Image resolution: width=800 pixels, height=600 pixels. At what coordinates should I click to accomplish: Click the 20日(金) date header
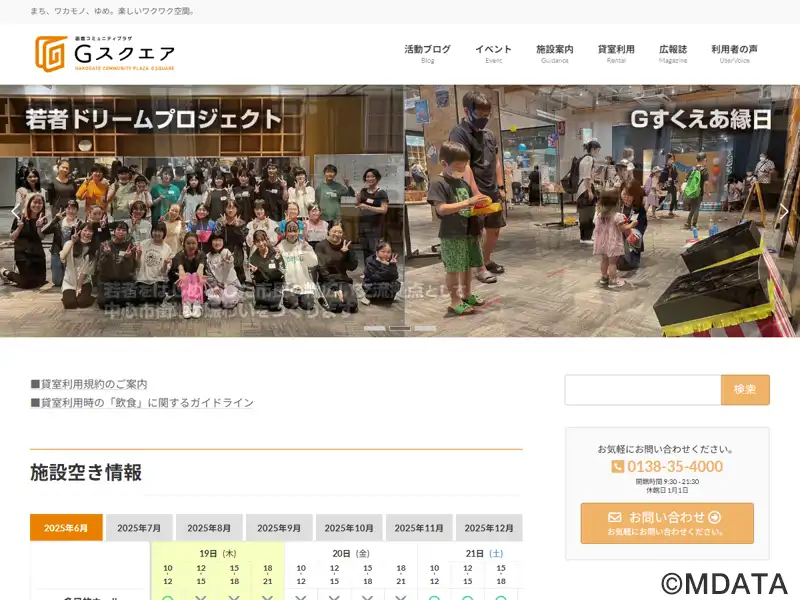pos(351,553)
